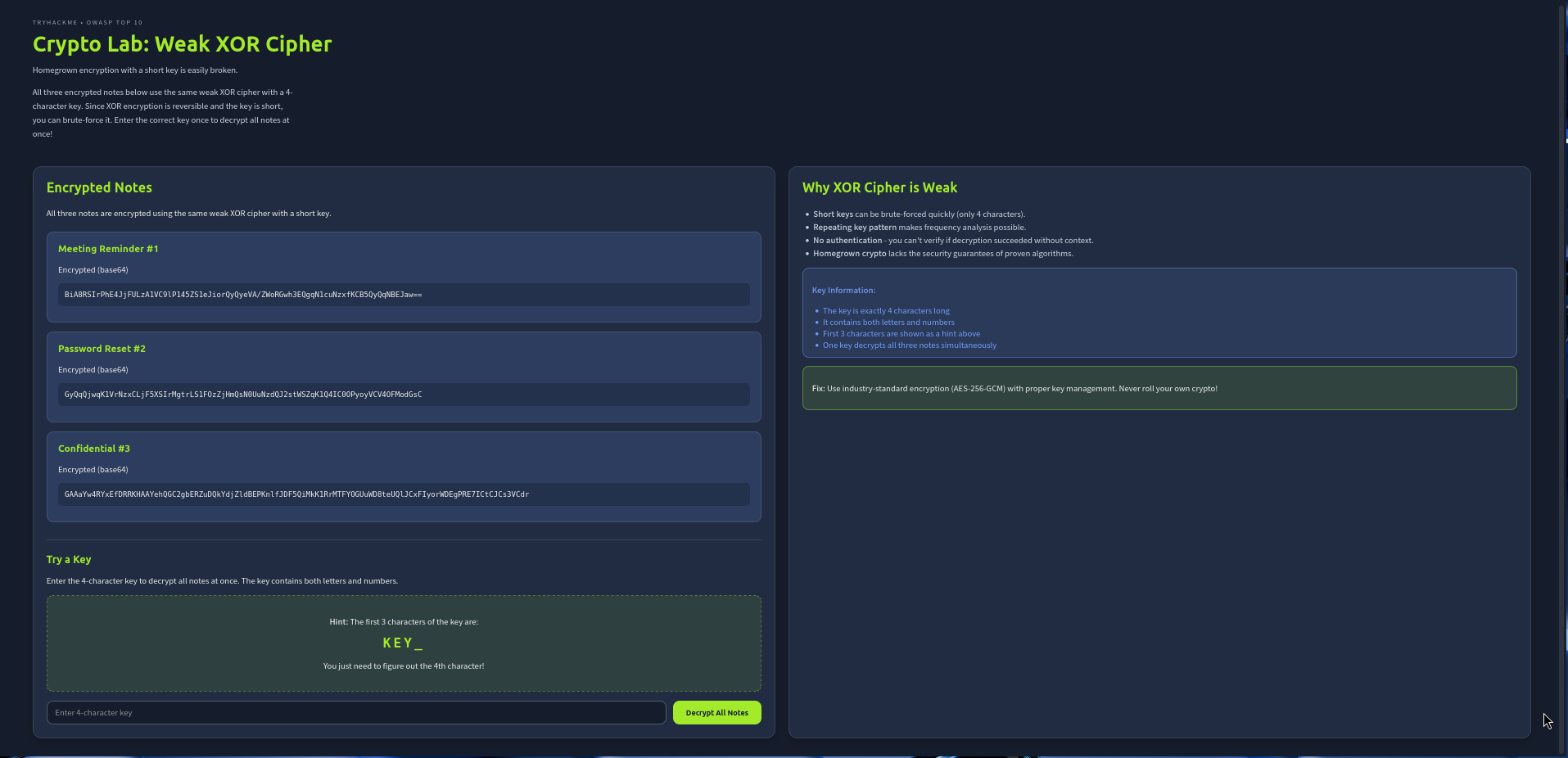
Task: Click the AES-256-GCM Fix recommendation box
Action: pos(1159,389)
